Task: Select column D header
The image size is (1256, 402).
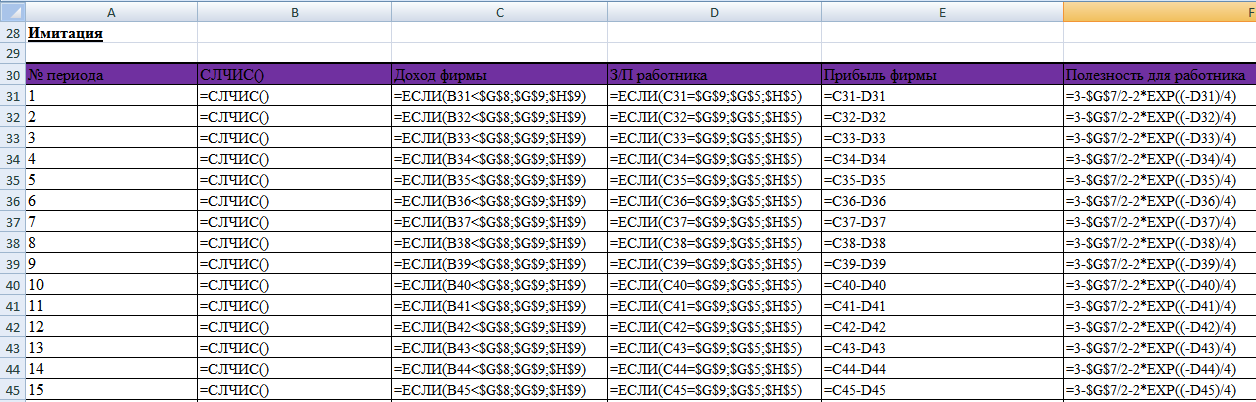Action: coord(714,11)
